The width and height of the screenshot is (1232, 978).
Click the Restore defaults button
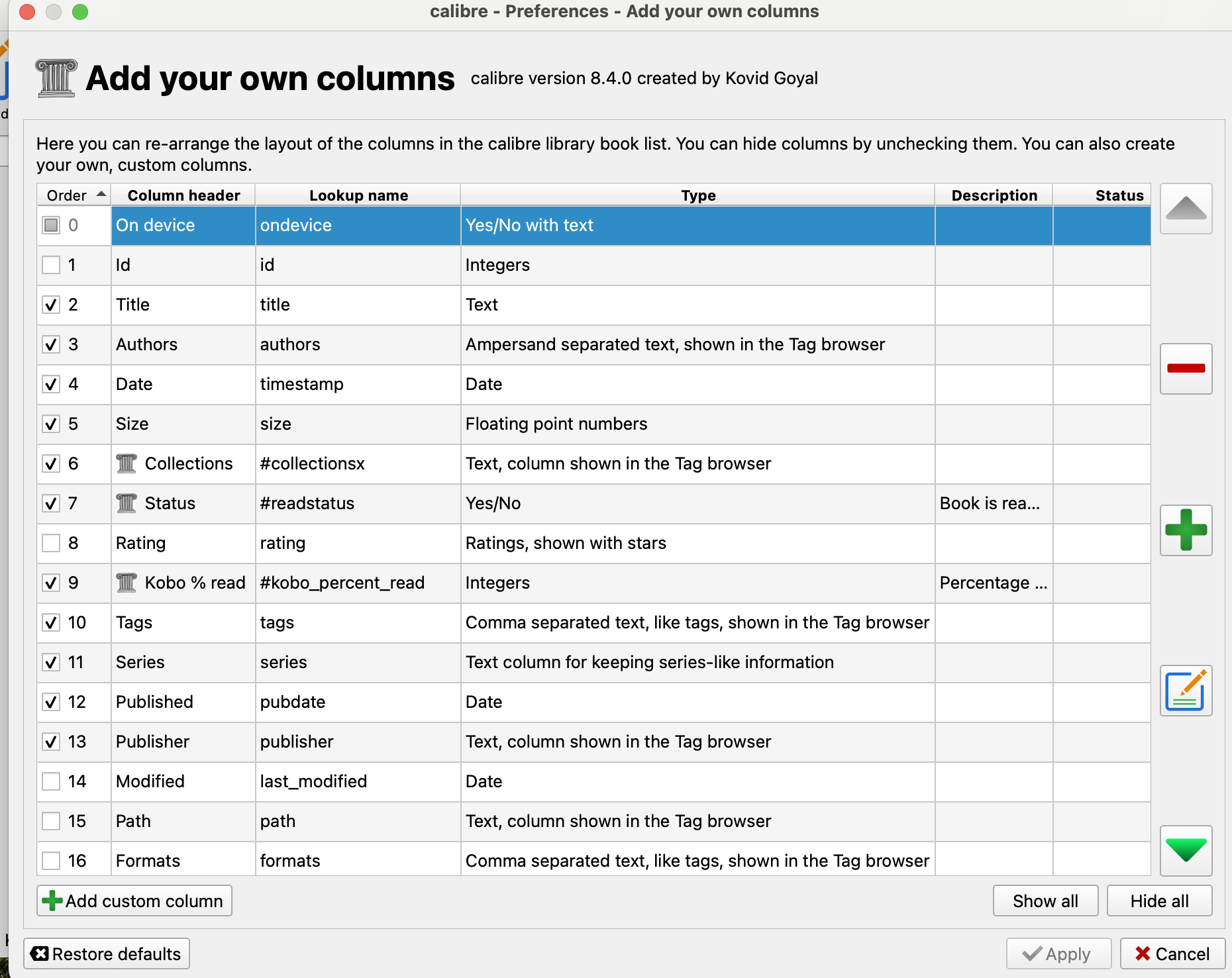click(x=107, y=954)
